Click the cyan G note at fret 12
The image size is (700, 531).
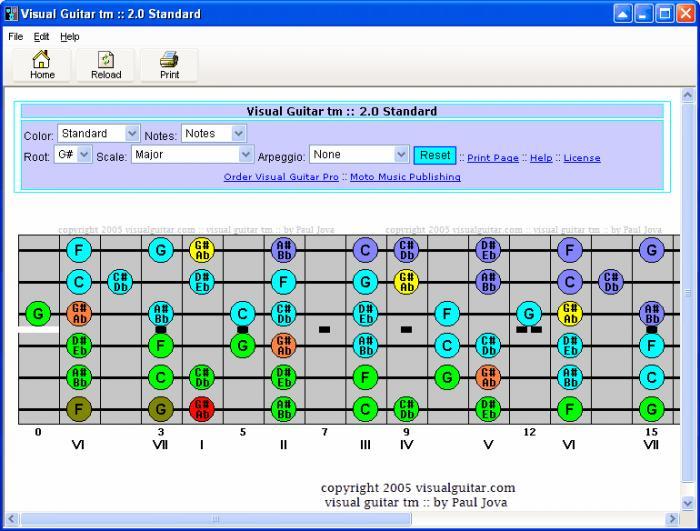click(x=529, y=314)
